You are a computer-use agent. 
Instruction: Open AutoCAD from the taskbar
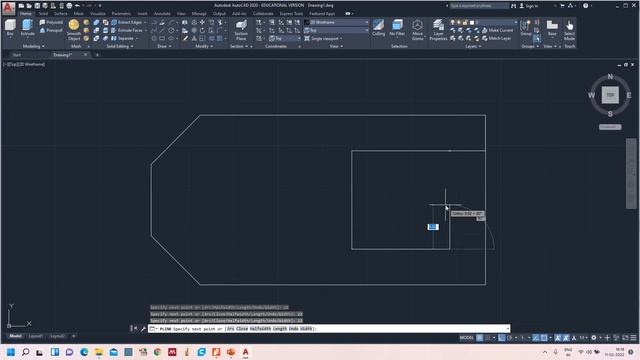pyautogui.click(x=245, y=352)
